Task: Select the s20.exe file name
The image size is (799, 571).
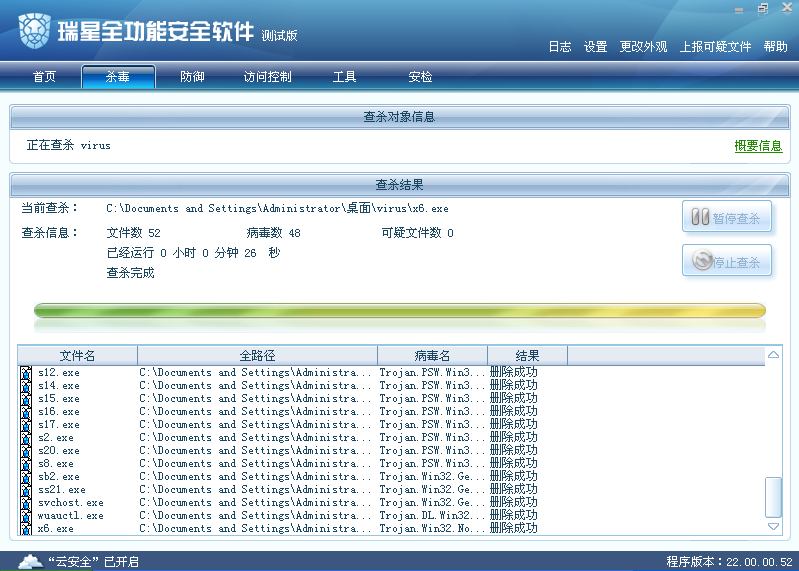Action: (59, 451)
